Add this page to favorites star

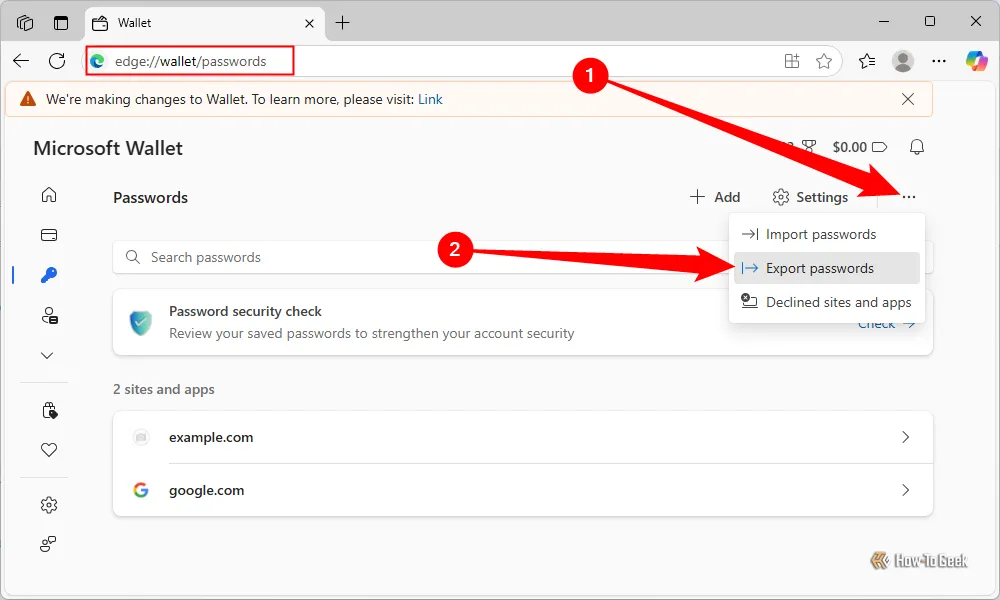coord(824,61)
